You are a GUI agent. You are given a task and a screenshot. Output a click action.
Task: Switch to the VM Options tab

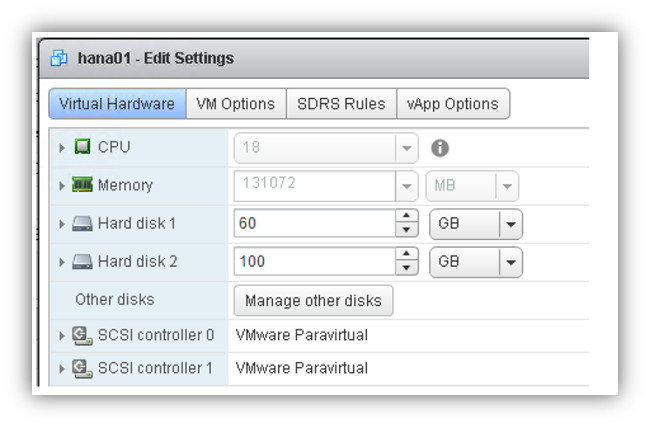tap(236, 104)
